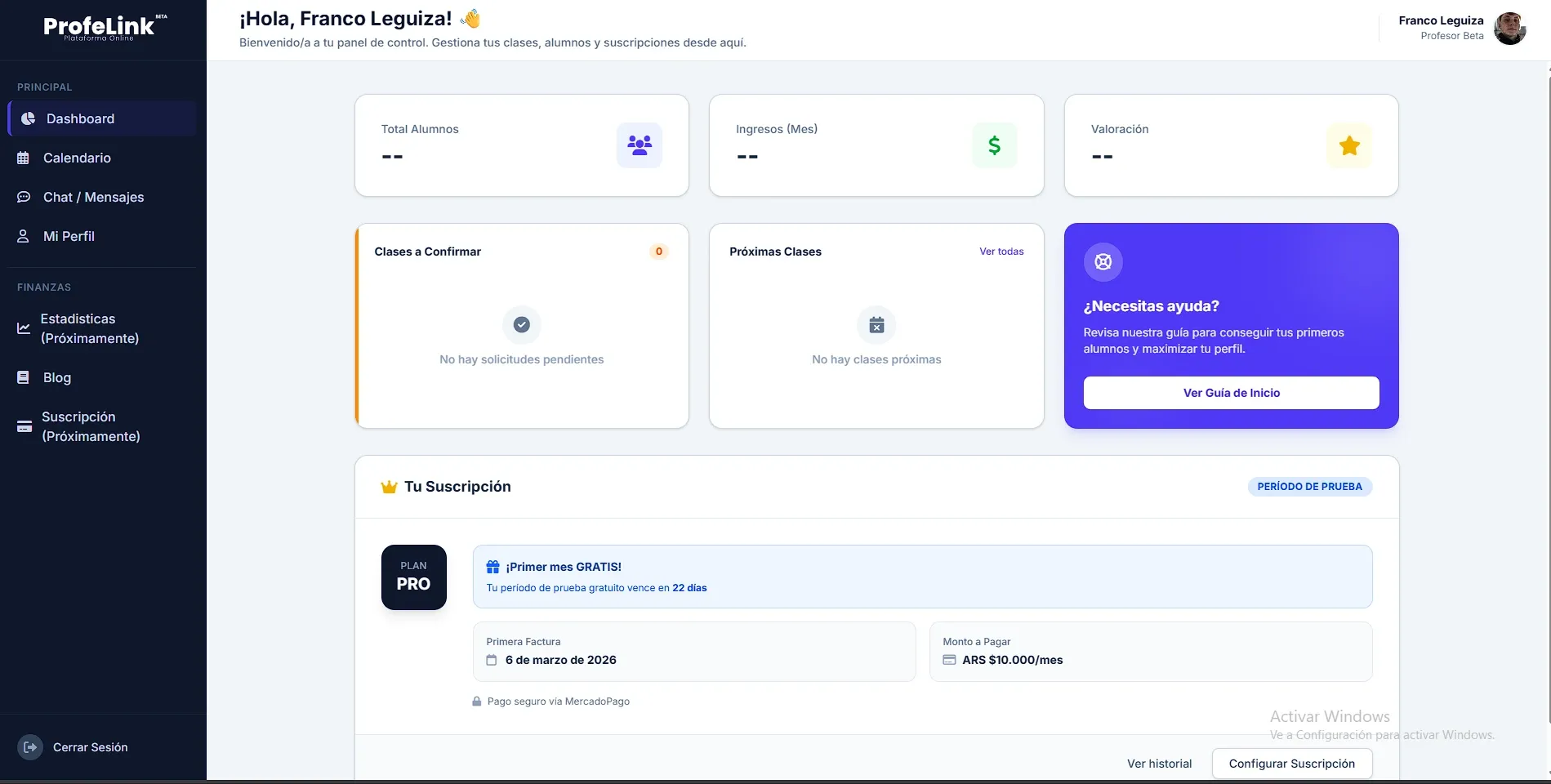Click the check circle icon in Clases a Confirmar
Image resolution: width=1551 pixels, height=784 pixels.
[x=522, y=325]
